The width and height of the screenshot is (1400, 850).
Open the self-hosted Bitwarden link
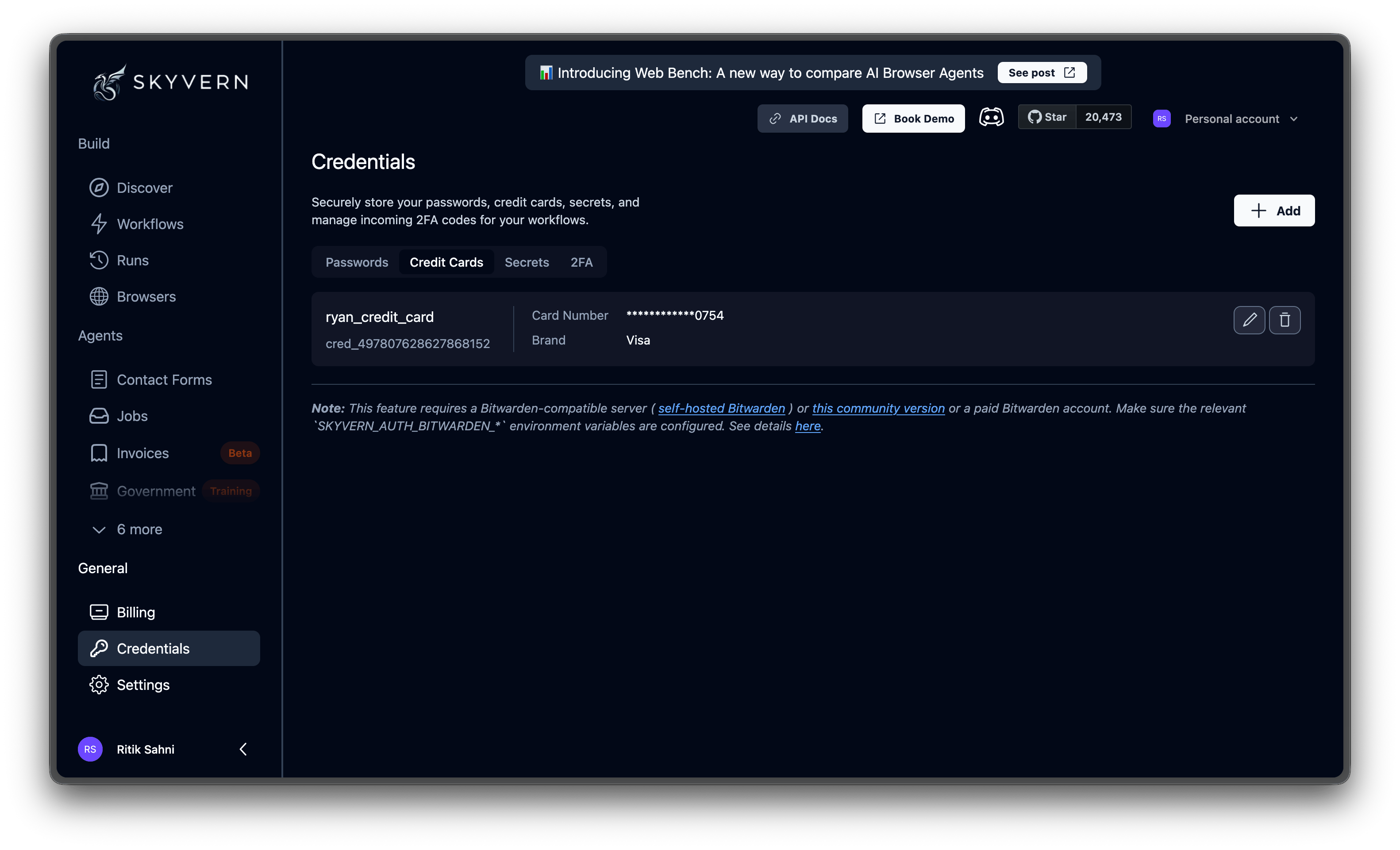722,408
